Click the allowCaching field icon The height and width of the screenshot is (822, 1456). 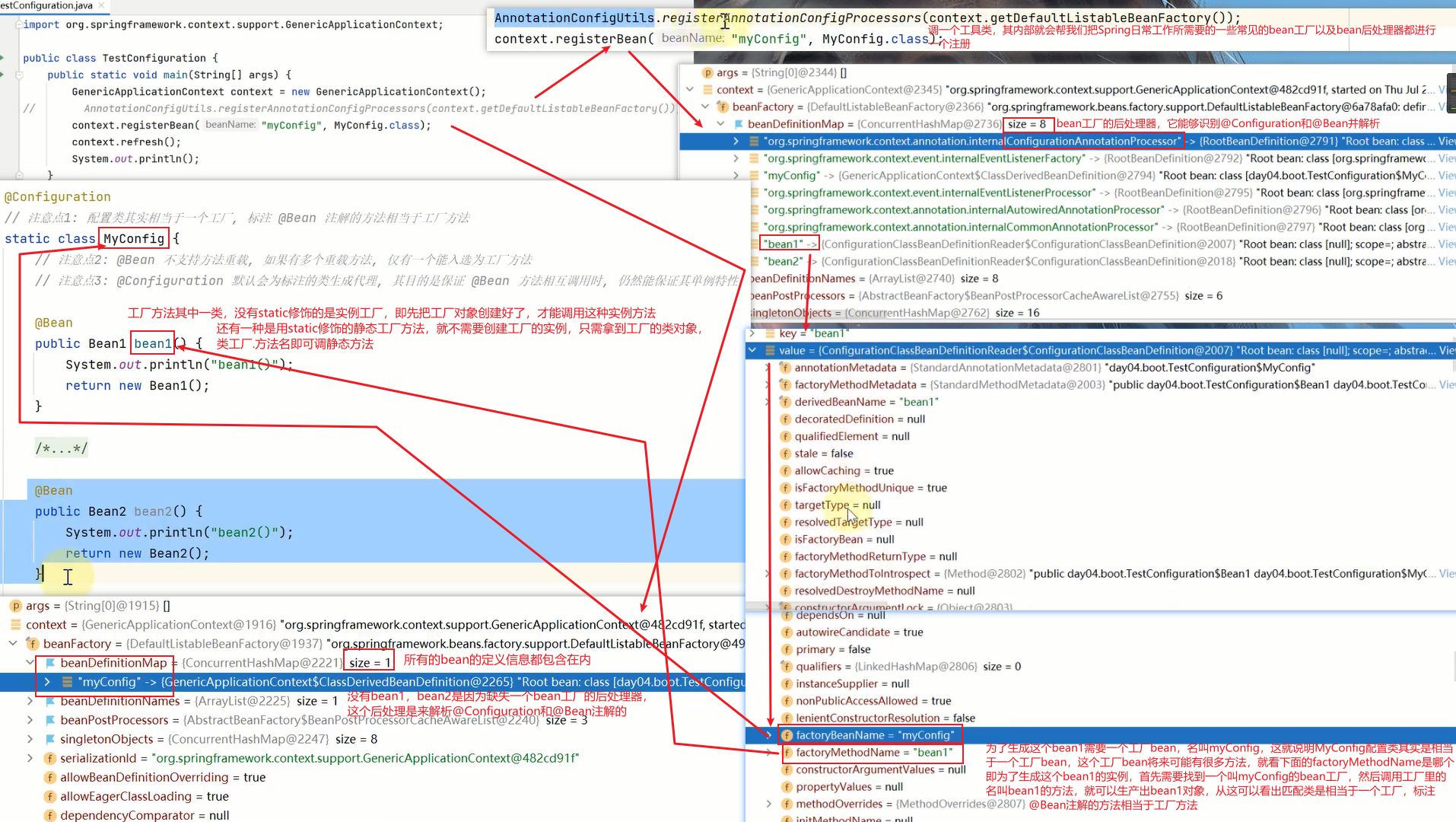[x=786, y=471]
